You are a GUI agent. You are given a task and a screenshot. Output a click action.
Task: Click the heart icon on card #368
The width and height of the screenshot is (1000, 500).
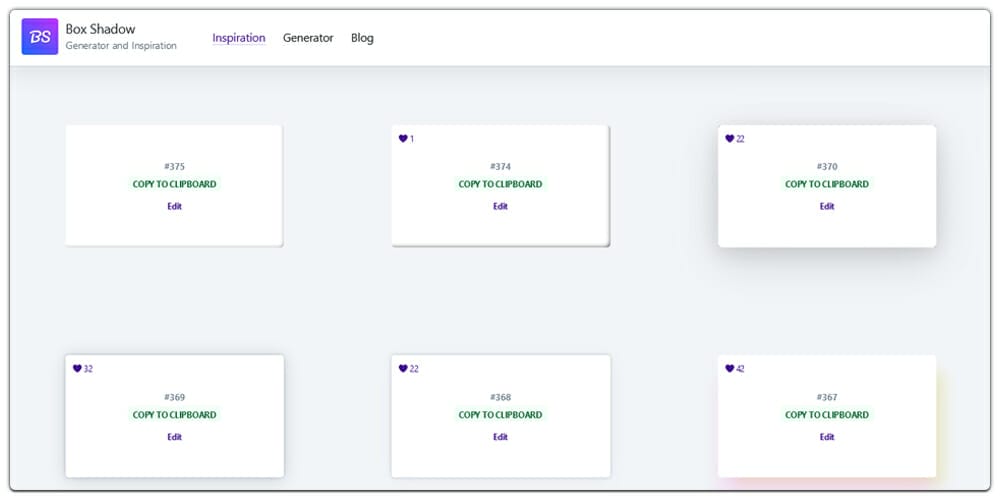(403, 369)
